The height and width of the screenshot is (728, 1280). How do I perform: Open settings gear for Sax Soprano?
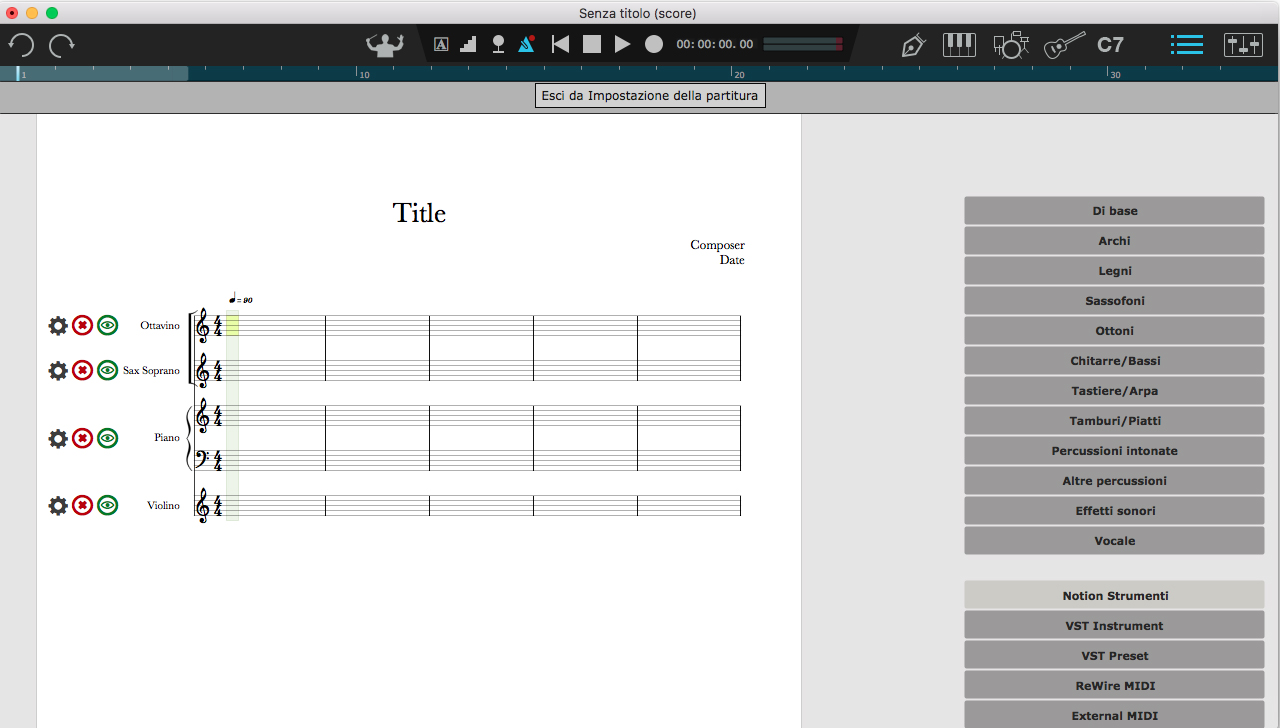[58, 370]
